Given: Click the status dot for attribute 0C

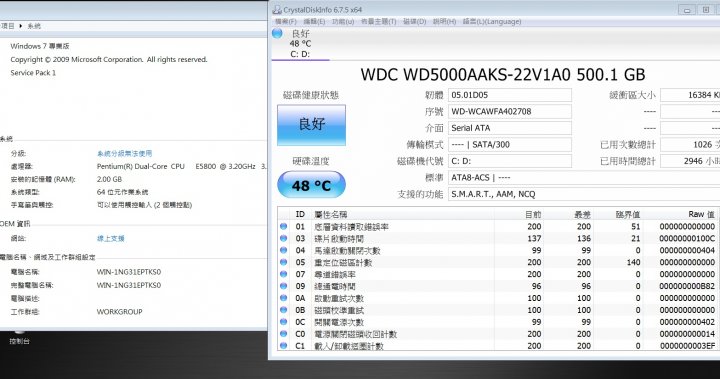Looking at the screenshot, I should (283, 322).
